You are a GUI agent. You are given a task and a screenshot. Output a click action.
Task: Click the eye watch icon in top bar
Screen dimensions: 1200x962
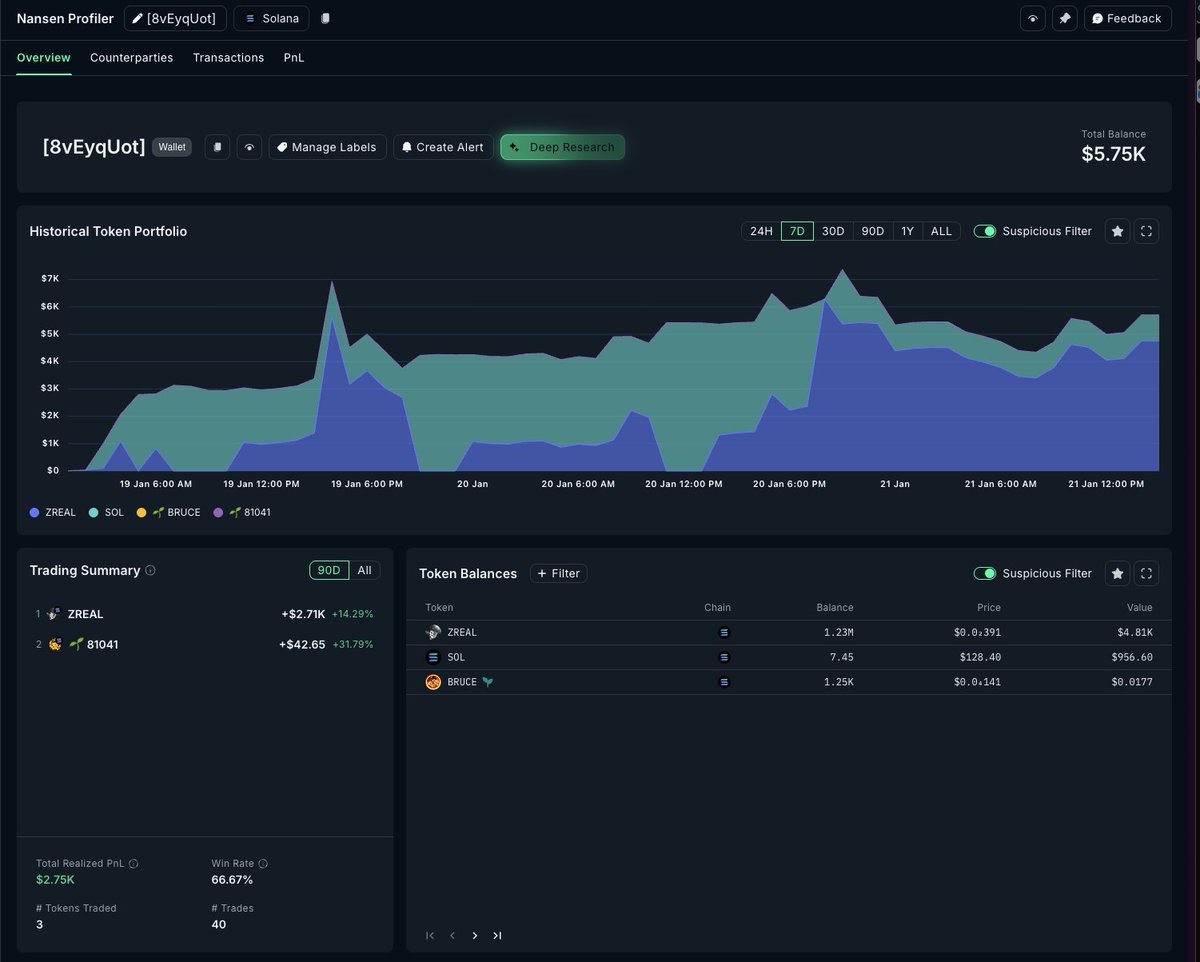1033,19
